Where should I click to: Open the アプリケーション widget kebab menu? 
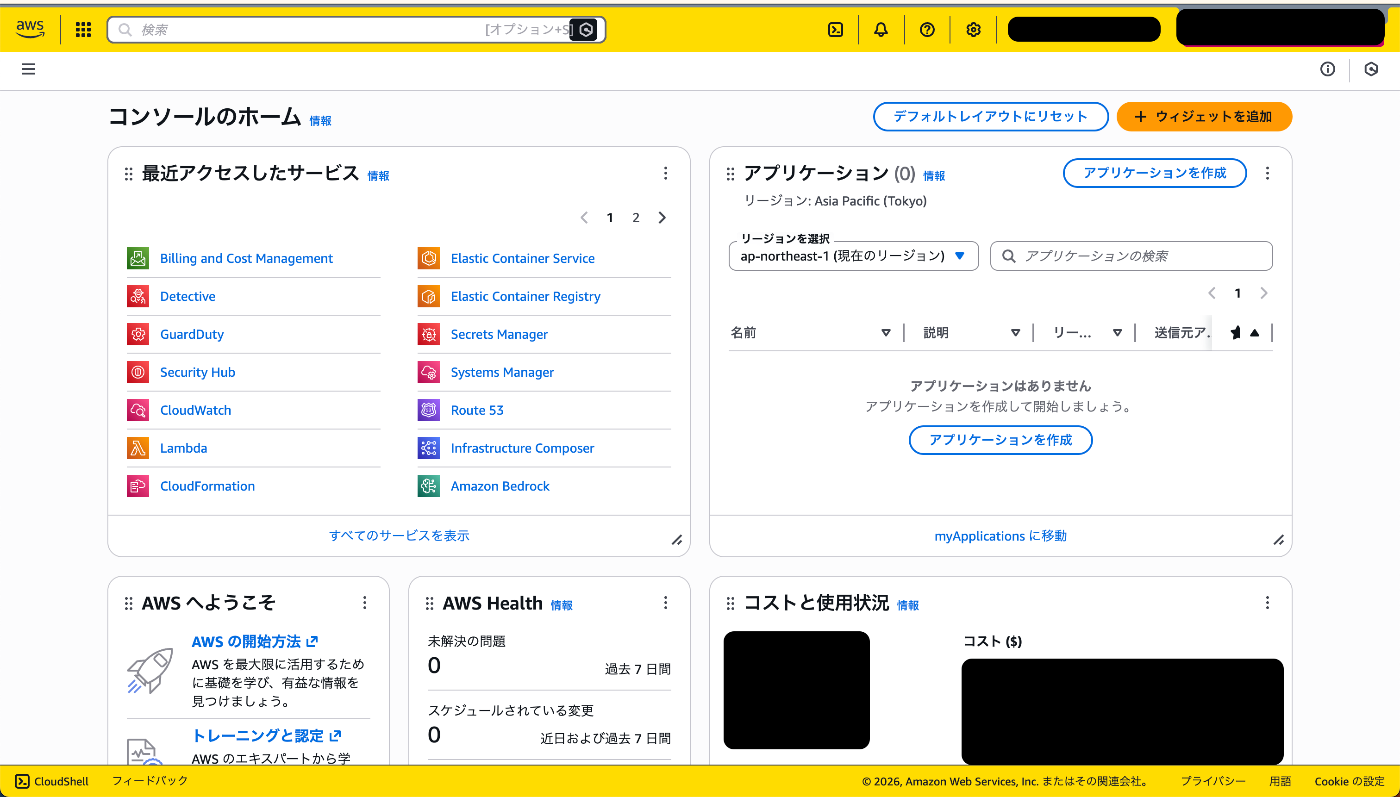pyautogui.click(x=1267, y=173)
